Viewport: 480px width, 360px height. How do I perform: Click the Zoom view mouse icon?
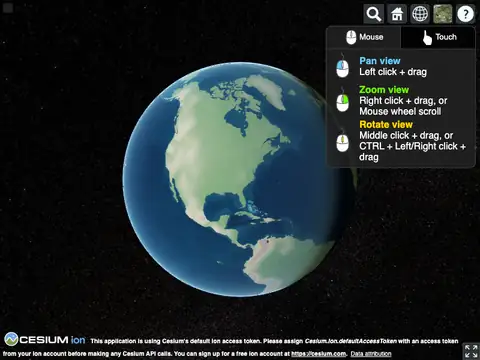pyautogui.click(x=342, y=100)
